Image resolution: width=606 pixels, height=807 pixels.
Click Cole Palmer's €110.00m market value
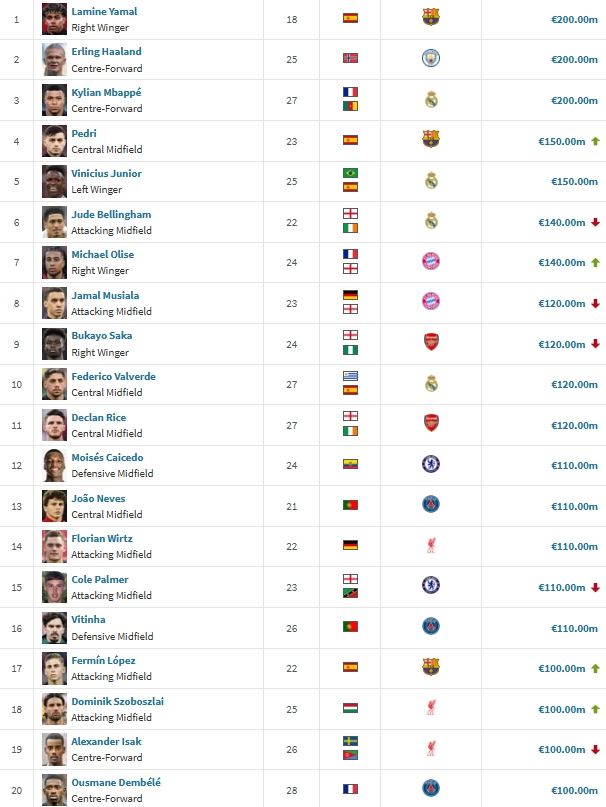coord(567,587)
